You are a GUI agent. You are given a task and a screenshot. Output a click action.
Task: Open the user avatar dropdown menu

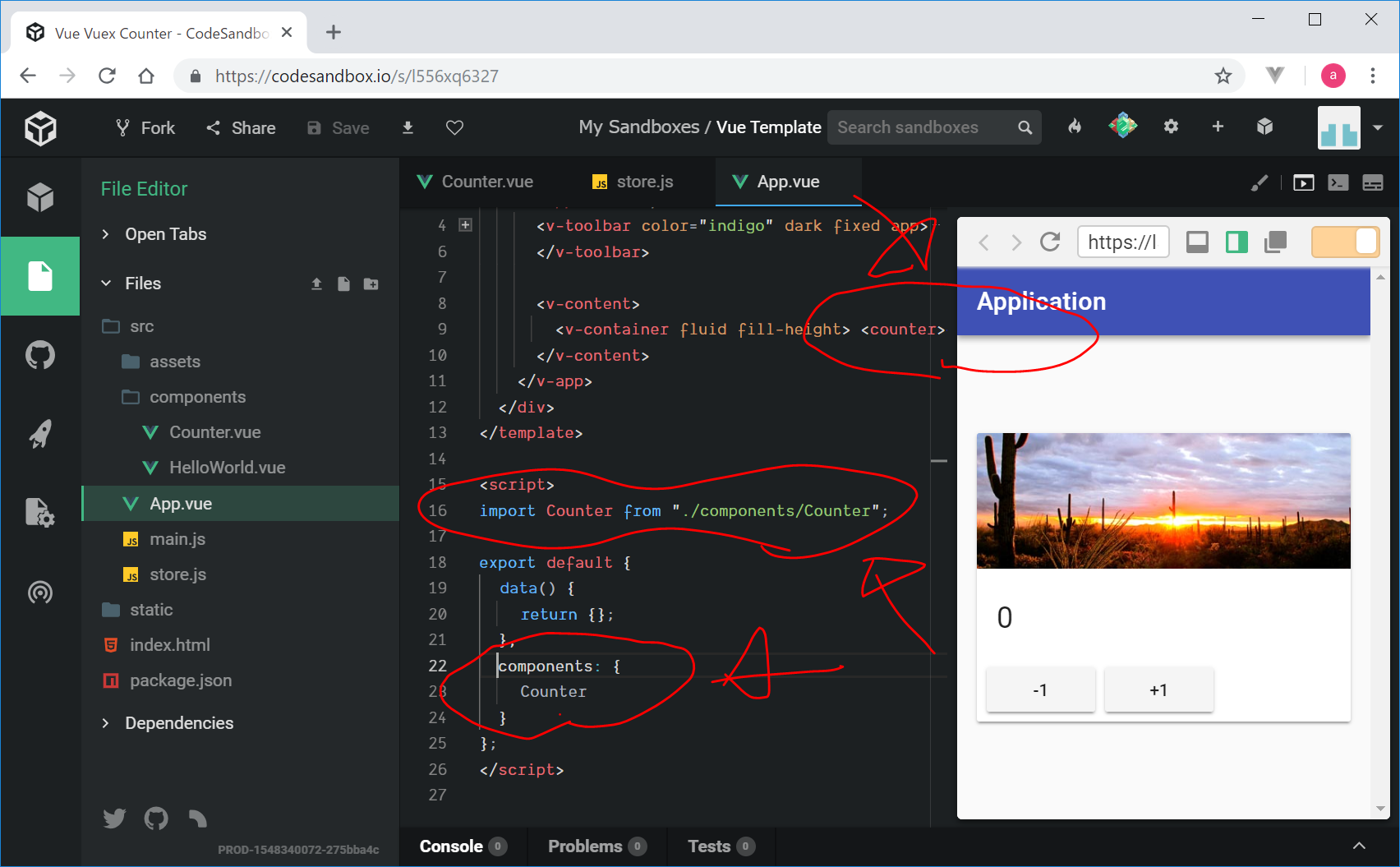click(x=1377, y=127)
